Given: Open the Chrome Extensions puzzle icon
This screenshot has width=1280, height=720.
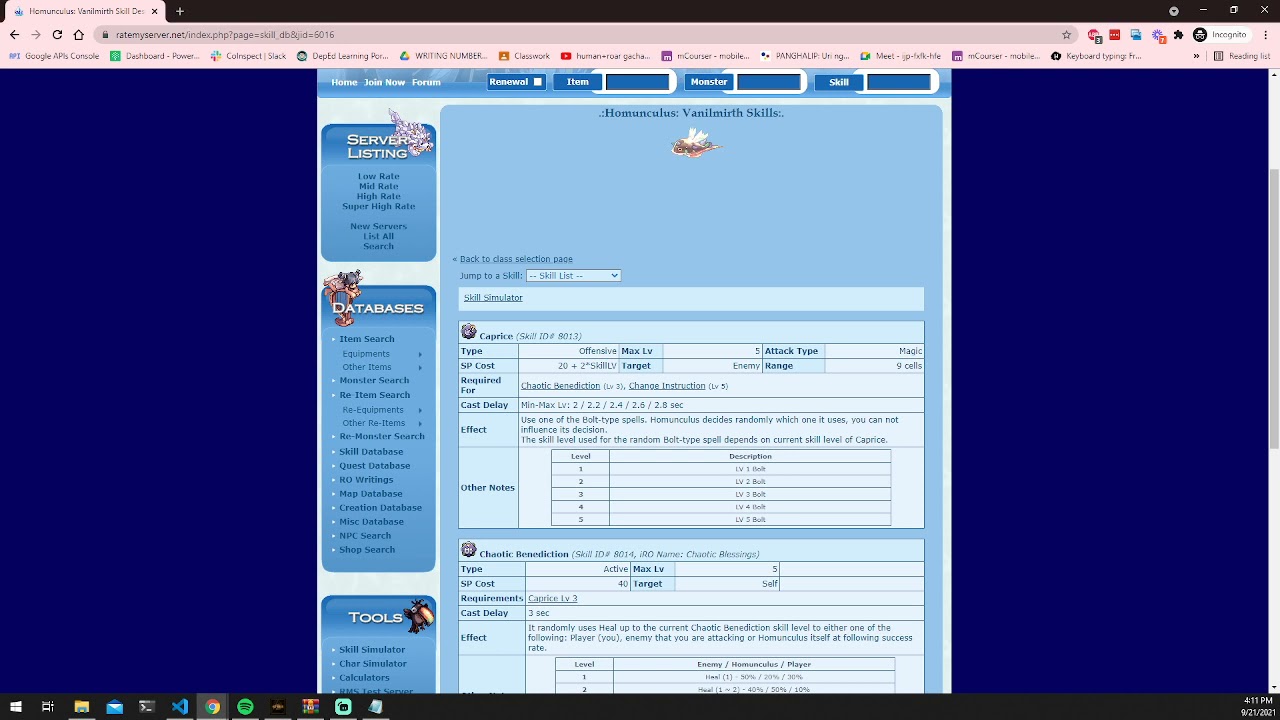Looking at the screenshot, I should 1178,34.
